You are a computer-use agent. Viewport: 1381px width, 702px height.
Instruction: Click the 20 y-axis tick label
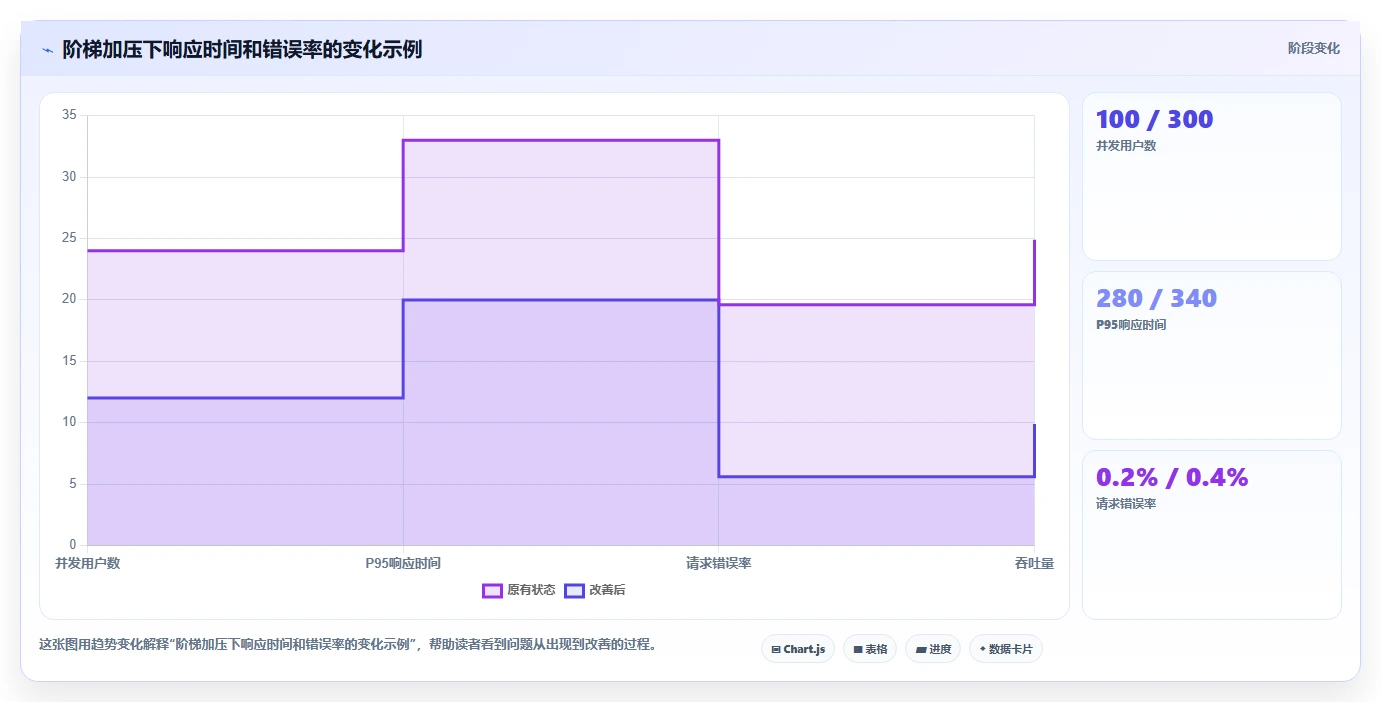coord(70,299)
